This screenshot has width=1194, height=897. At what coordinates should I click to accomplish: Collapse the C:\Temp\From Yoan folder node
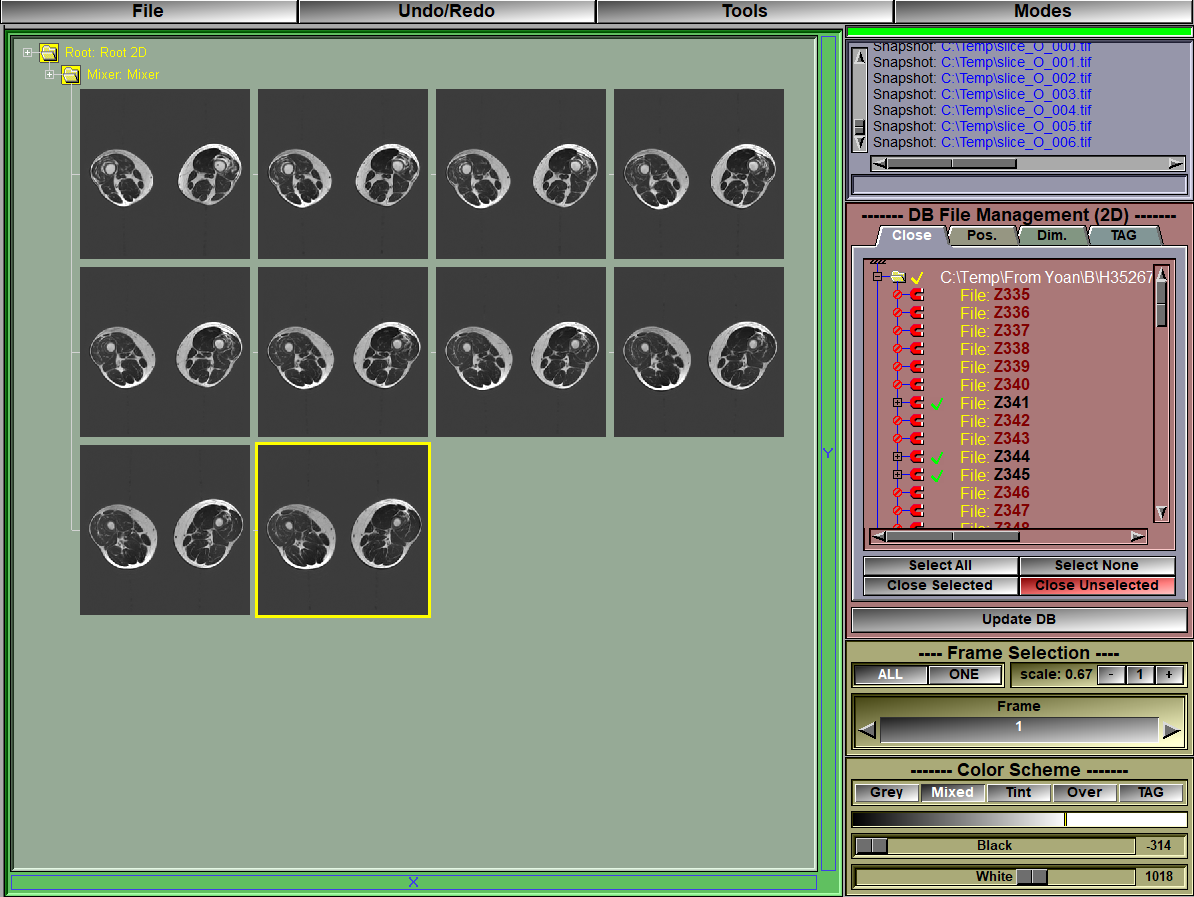877,277
